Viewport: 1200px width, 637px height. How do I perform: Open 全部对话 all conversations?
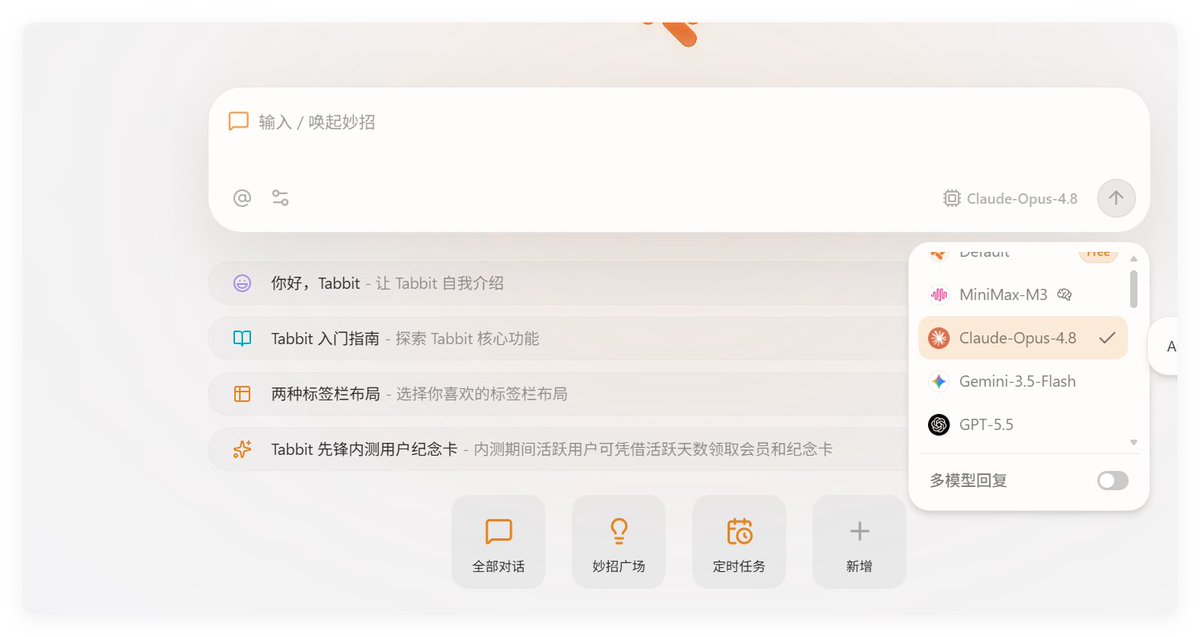click(498, 542)
